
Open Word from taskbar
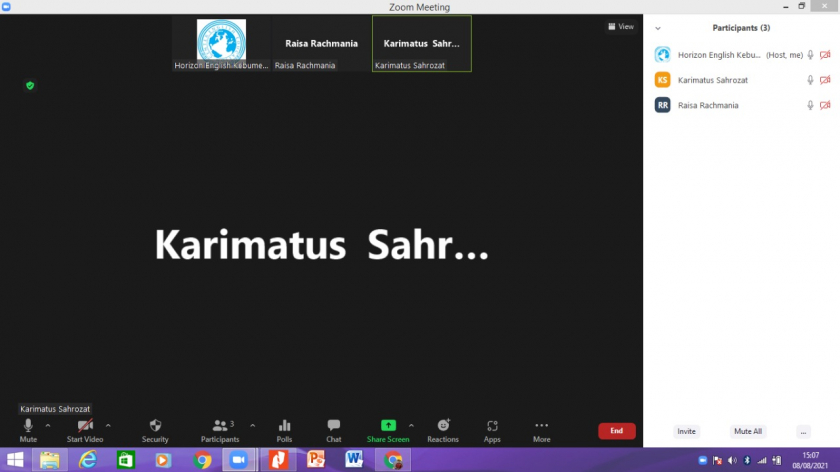click(x=354, y=460)
